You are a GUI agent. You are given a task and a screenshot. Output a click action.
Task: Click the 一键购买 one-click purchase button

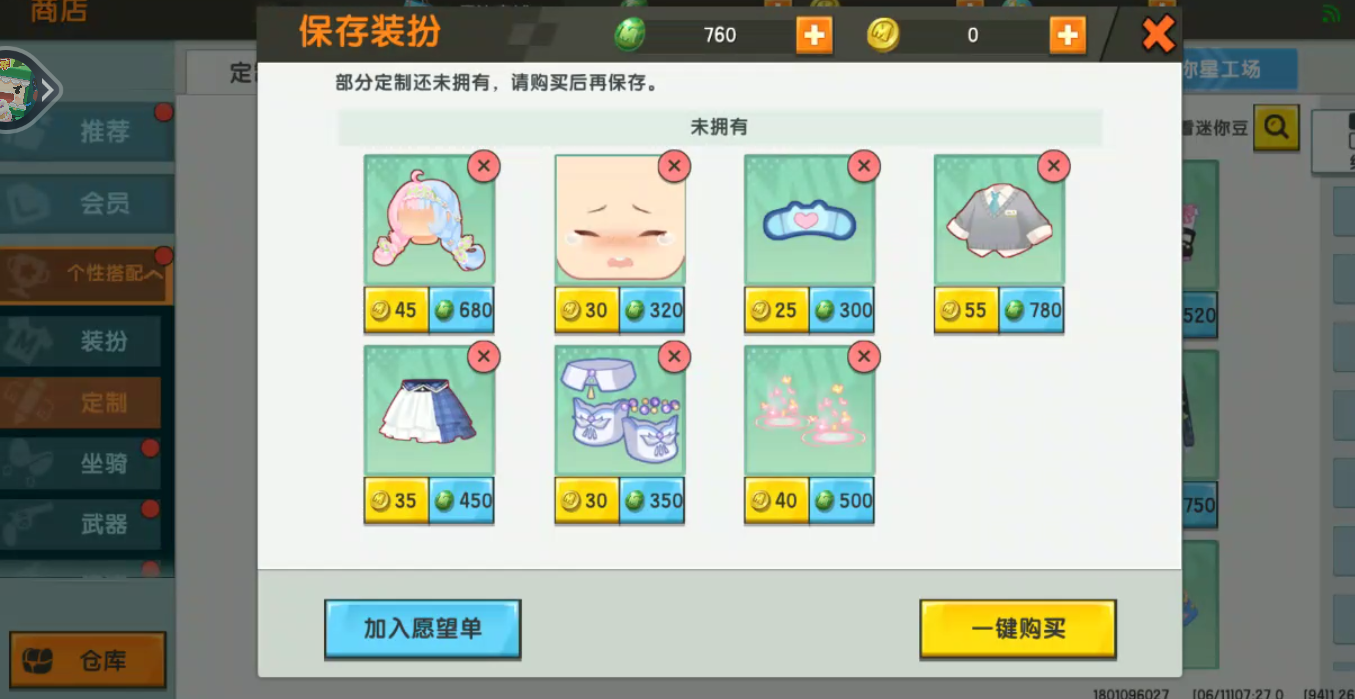(1018, 629)
